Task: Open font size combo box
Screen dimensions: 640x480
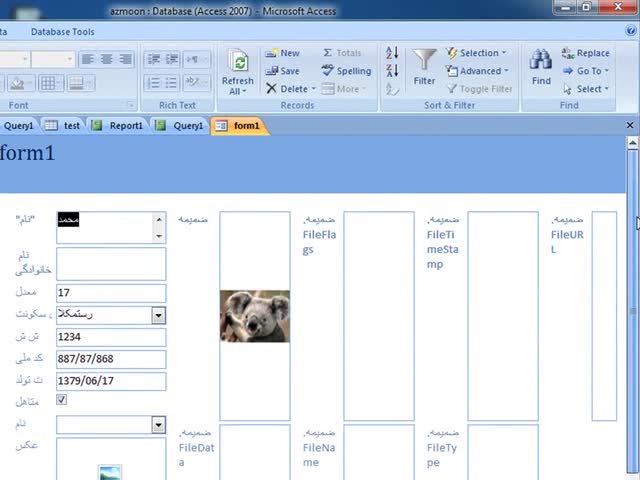Action: pos(54,60)
